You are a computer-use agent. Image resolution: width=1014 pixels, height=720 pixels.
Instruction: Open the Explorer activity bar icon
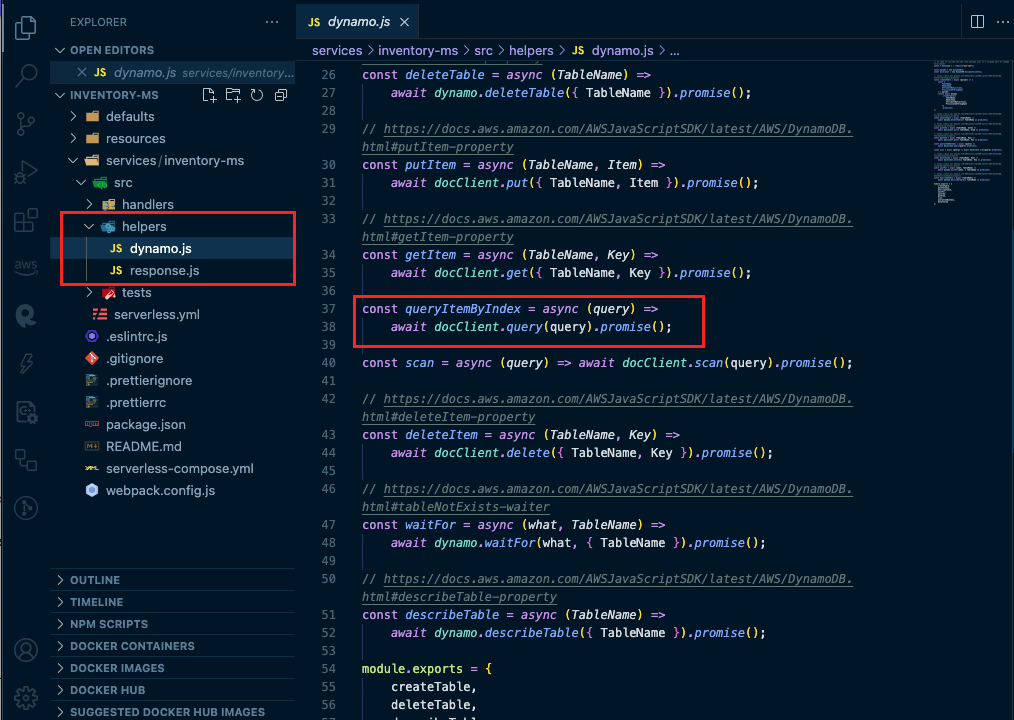(25, 27)
